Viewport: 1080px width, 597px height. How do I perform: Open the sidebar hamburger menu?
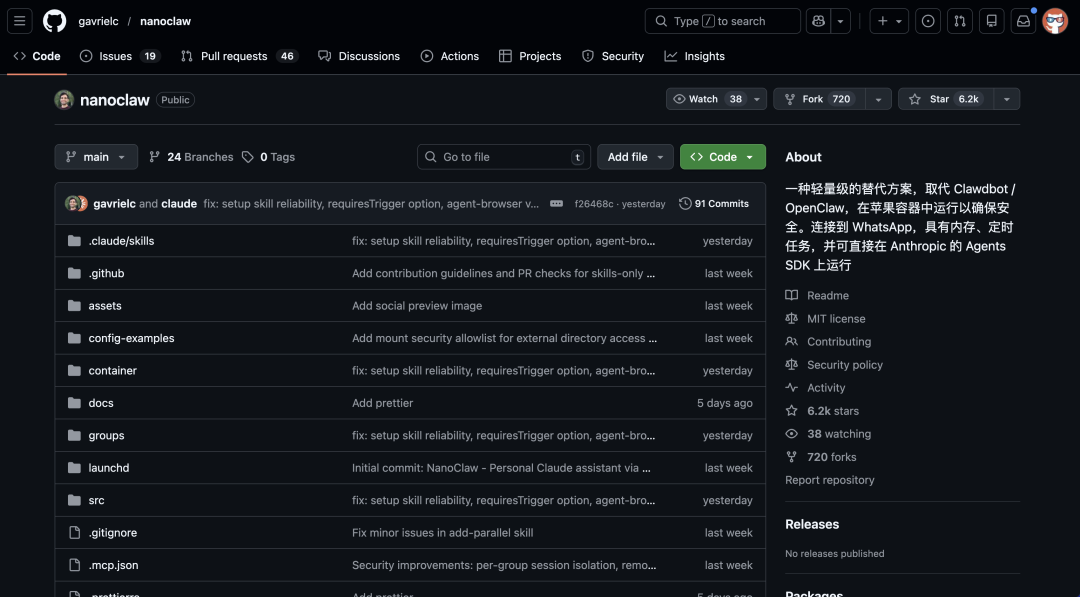[18, 20]
